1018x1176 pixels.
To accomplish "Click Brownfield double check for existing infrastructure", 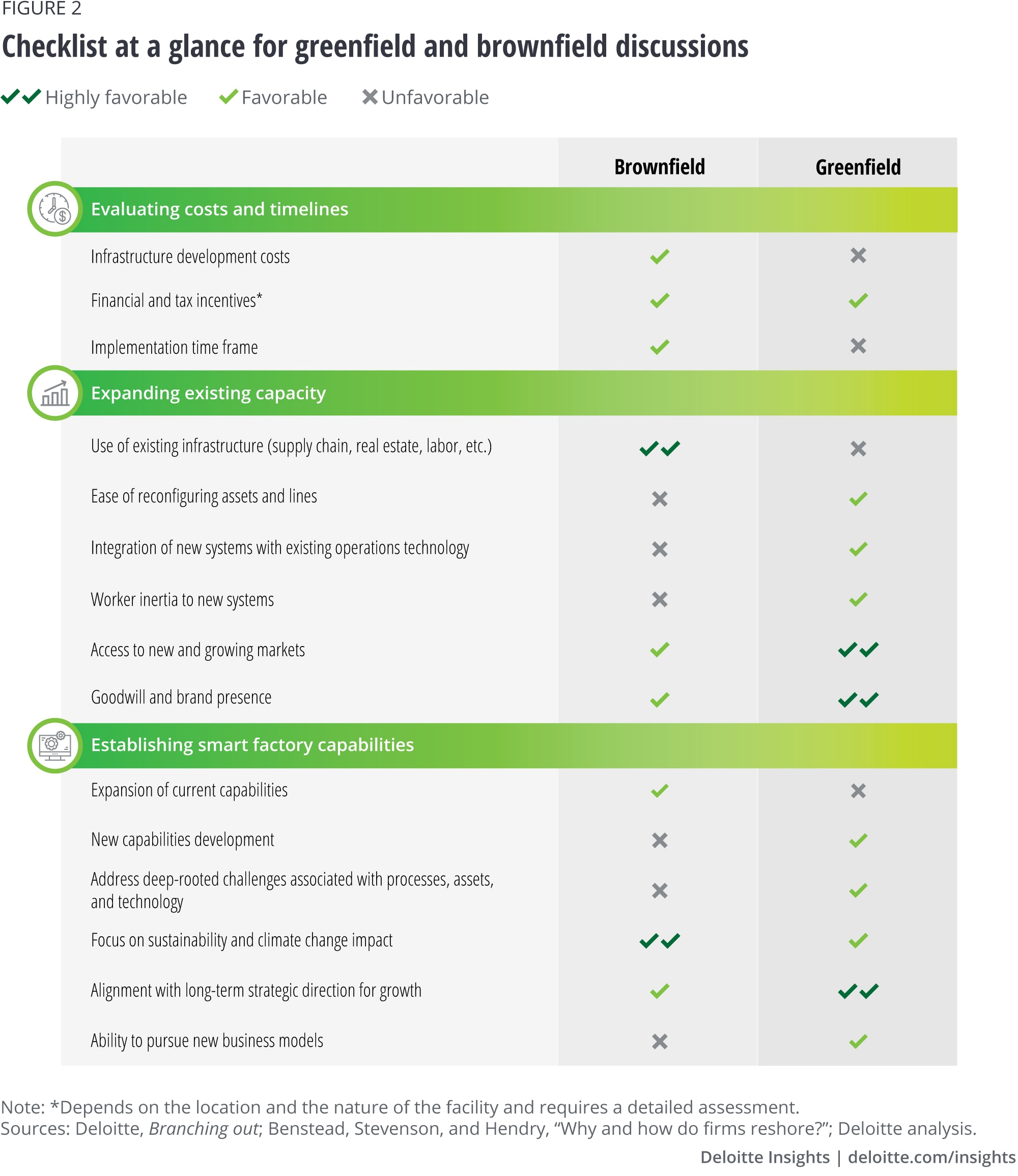I will pos(659,449).
